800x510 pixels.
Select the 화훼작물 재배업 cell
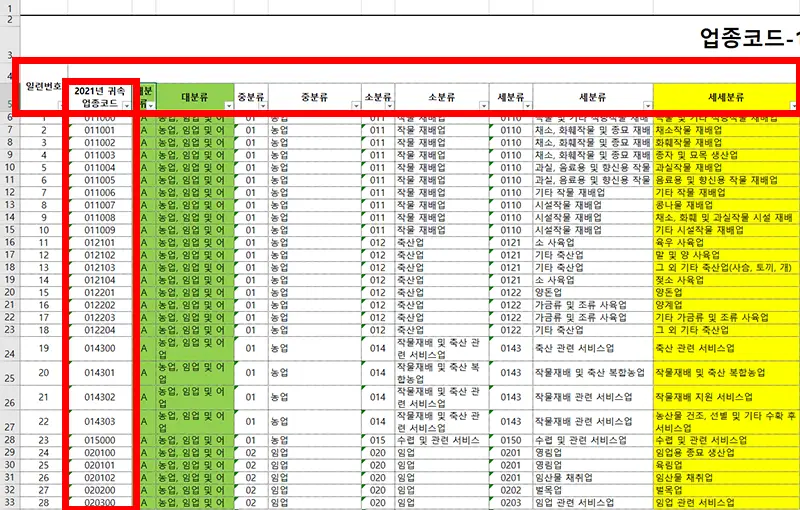tap(726, 143)
